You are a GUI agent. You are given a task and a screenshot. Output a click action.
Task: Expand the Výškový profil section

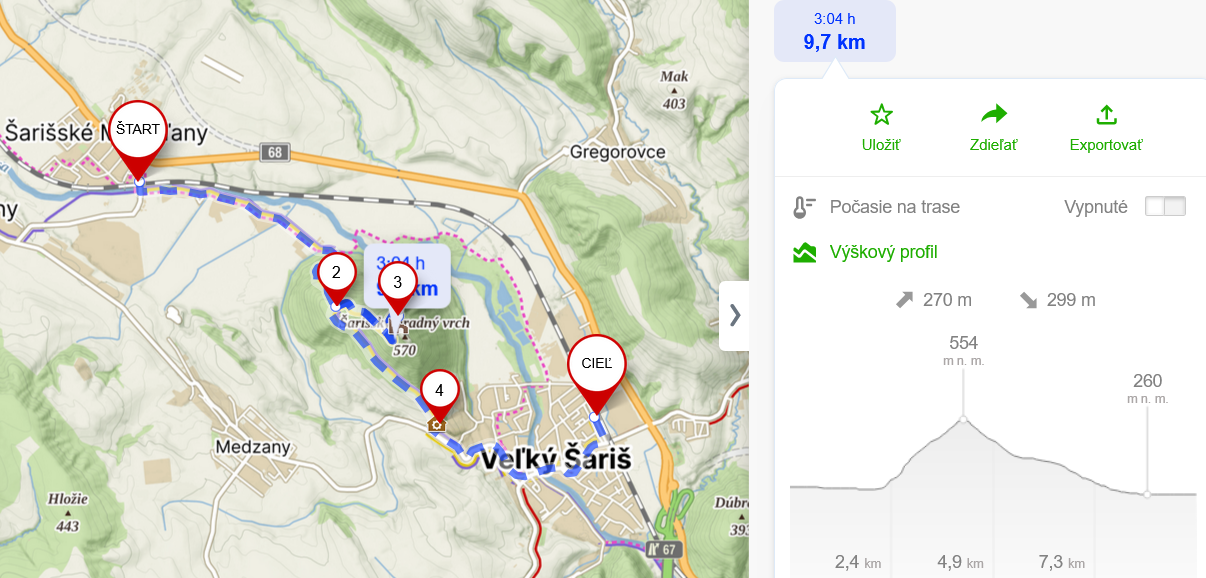click(x=883, y=252)
